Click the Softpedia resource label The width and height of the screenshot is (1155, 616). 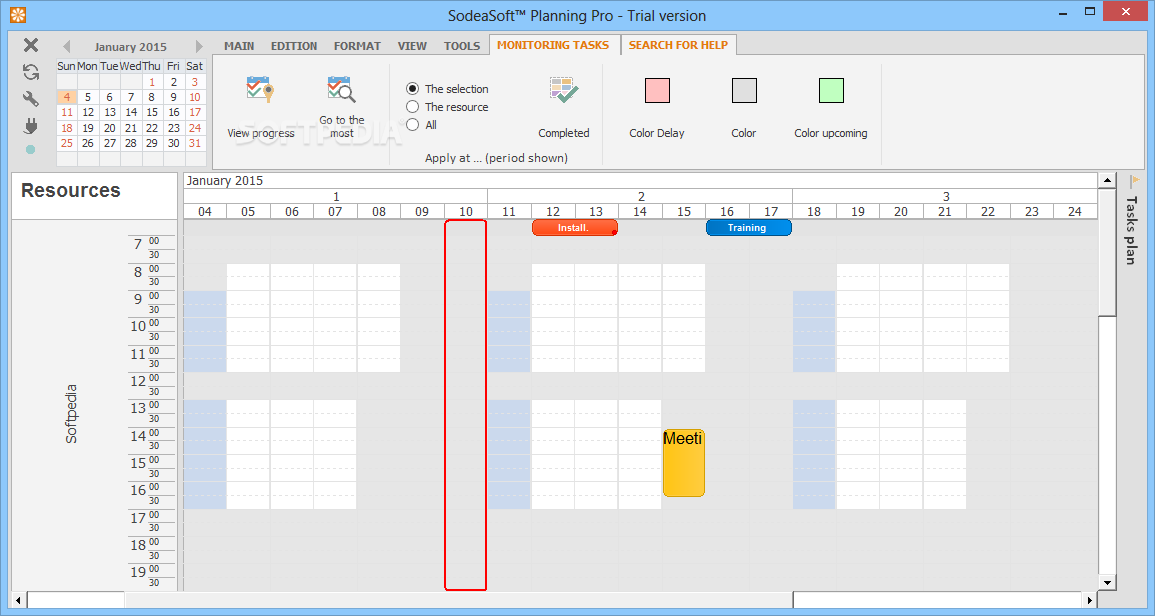pyautogui.click(x=71, y=413)
